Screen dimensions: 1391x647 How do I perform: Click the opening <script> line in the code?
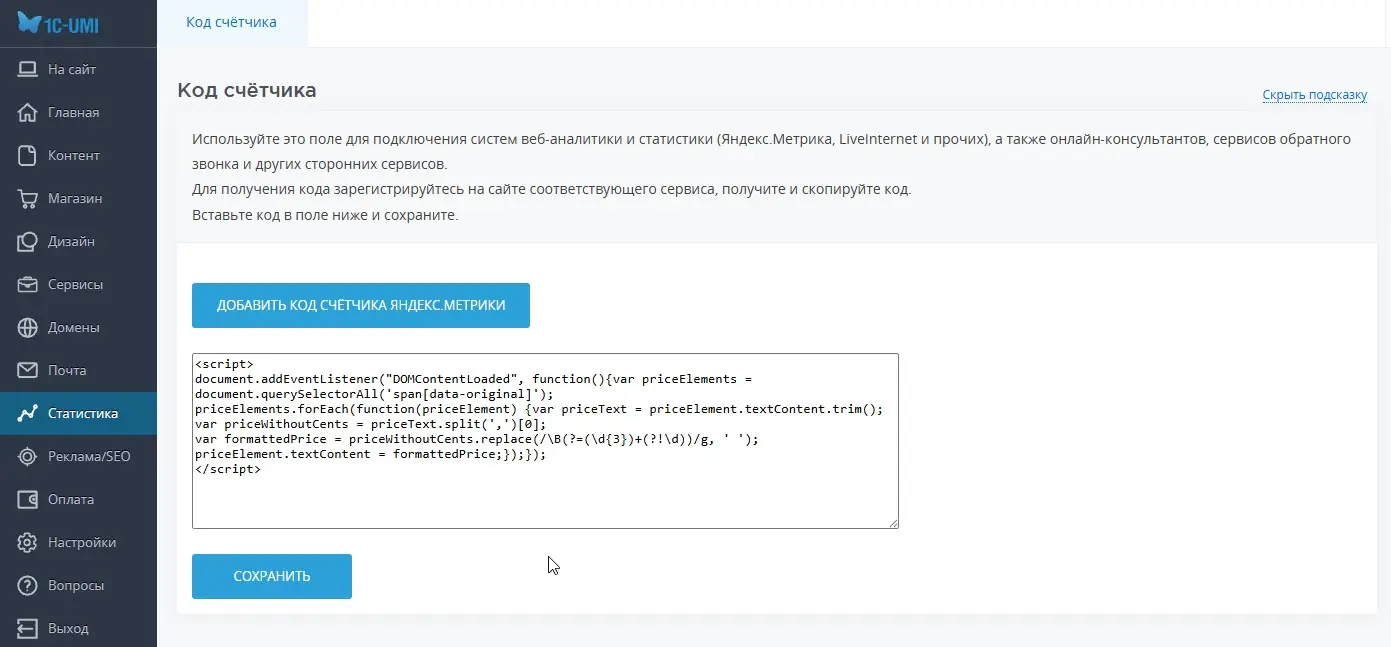pyautogui.click(x=225, y=364)
